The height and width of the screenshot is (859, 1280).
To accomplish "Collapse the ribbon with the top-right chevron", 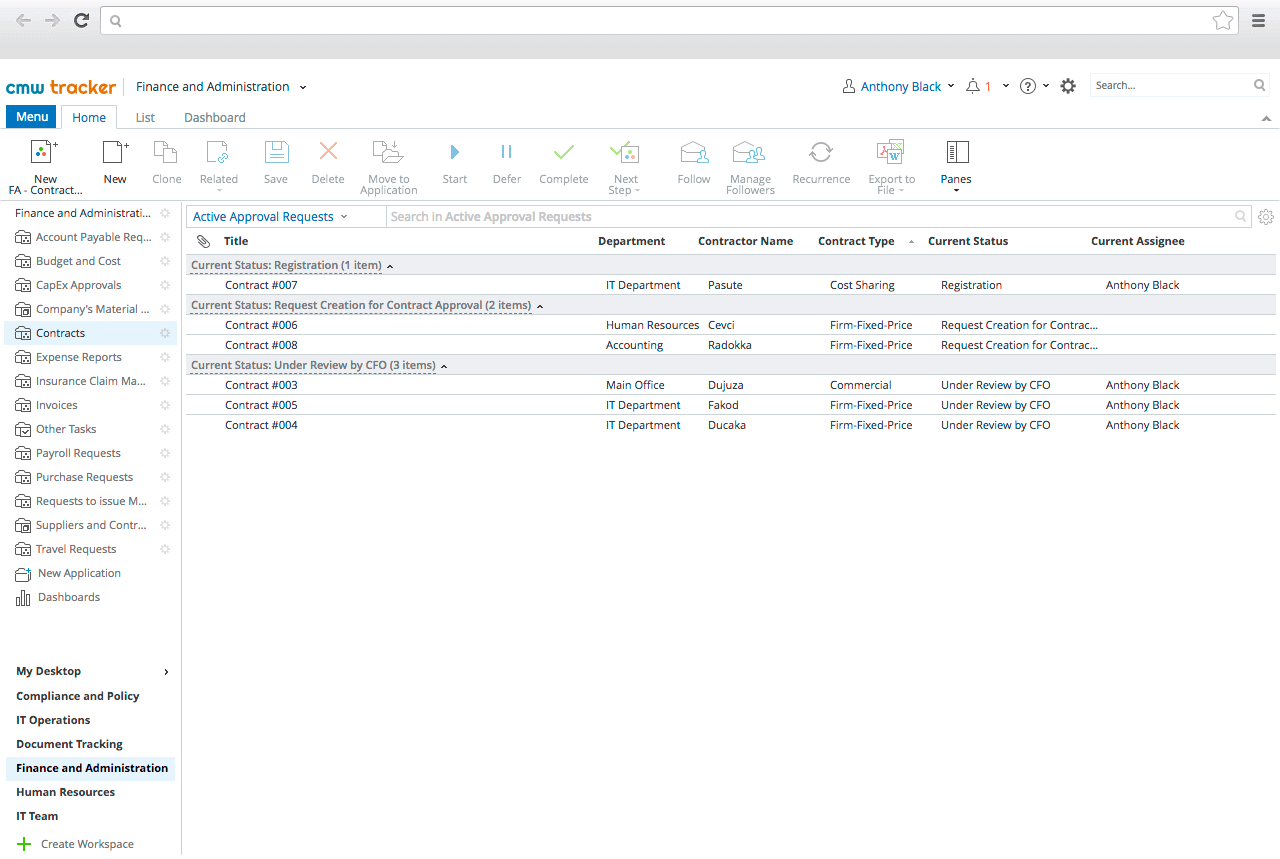I will point(1266,118).
